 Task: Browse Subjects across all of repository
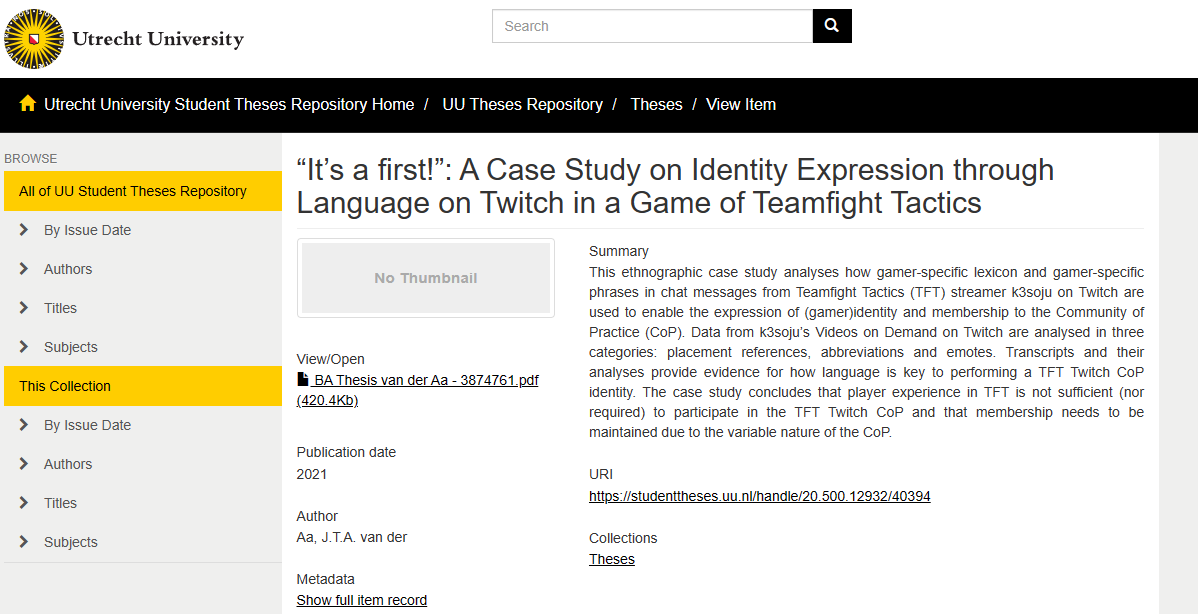click(x=71, y=347)
